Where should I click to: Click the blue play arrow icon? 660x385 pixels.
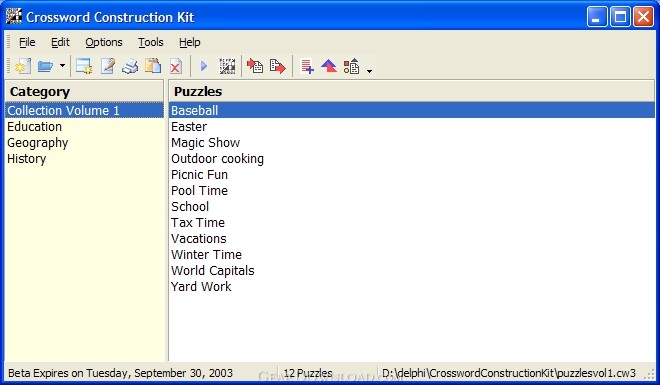(204, 66)
